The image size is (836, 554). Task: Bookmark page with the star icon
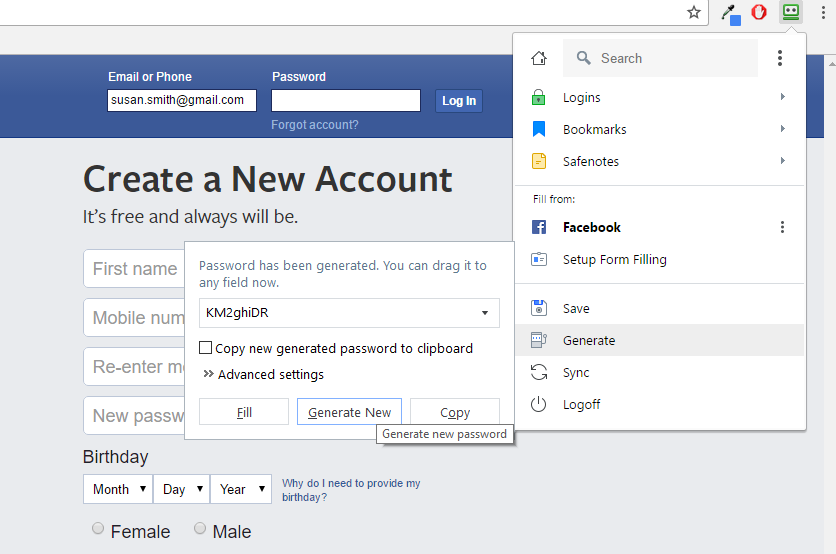tap(694, 13)
